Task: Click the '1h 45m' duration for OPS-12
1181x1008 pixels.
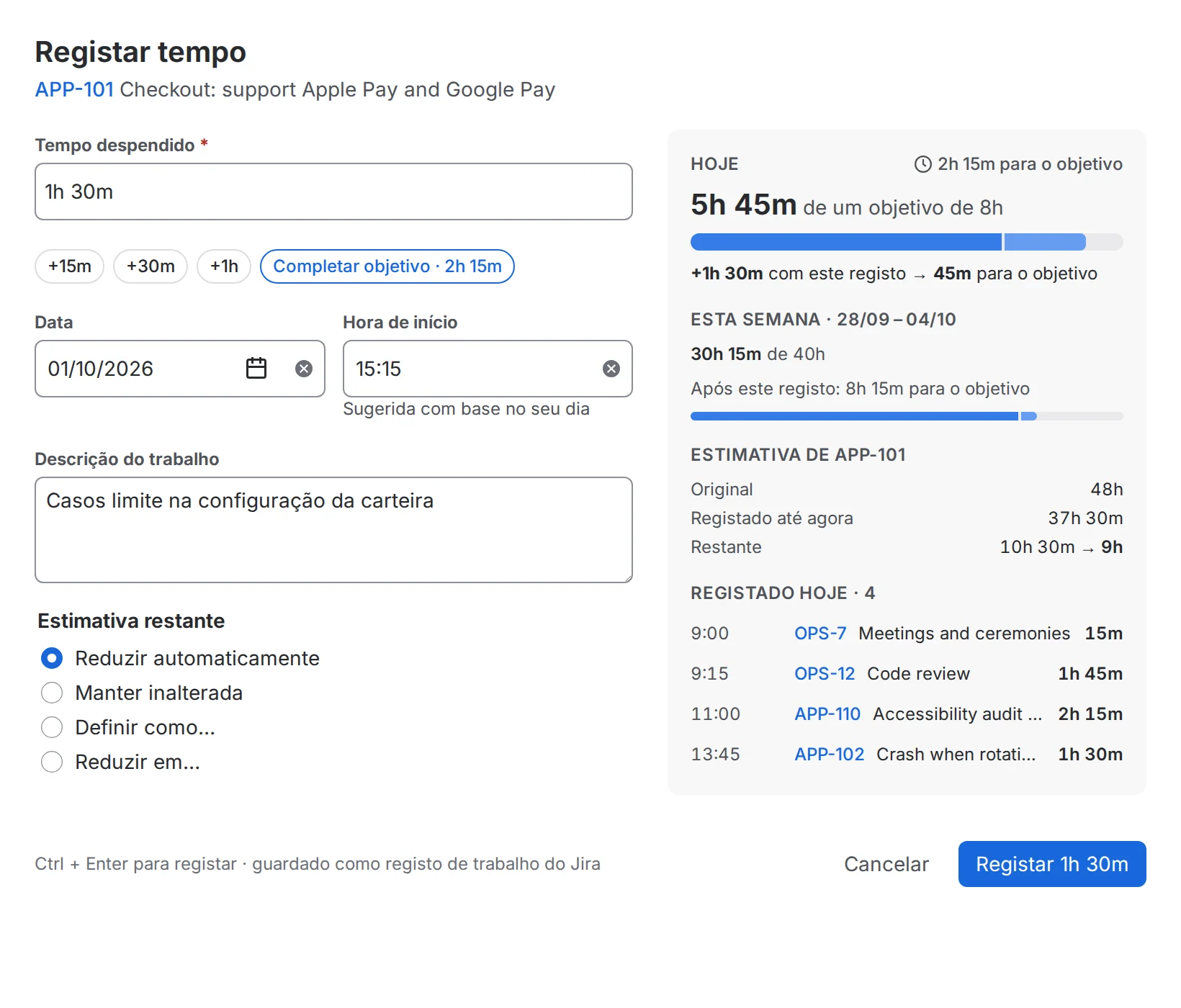Action: coord(1090,674)
